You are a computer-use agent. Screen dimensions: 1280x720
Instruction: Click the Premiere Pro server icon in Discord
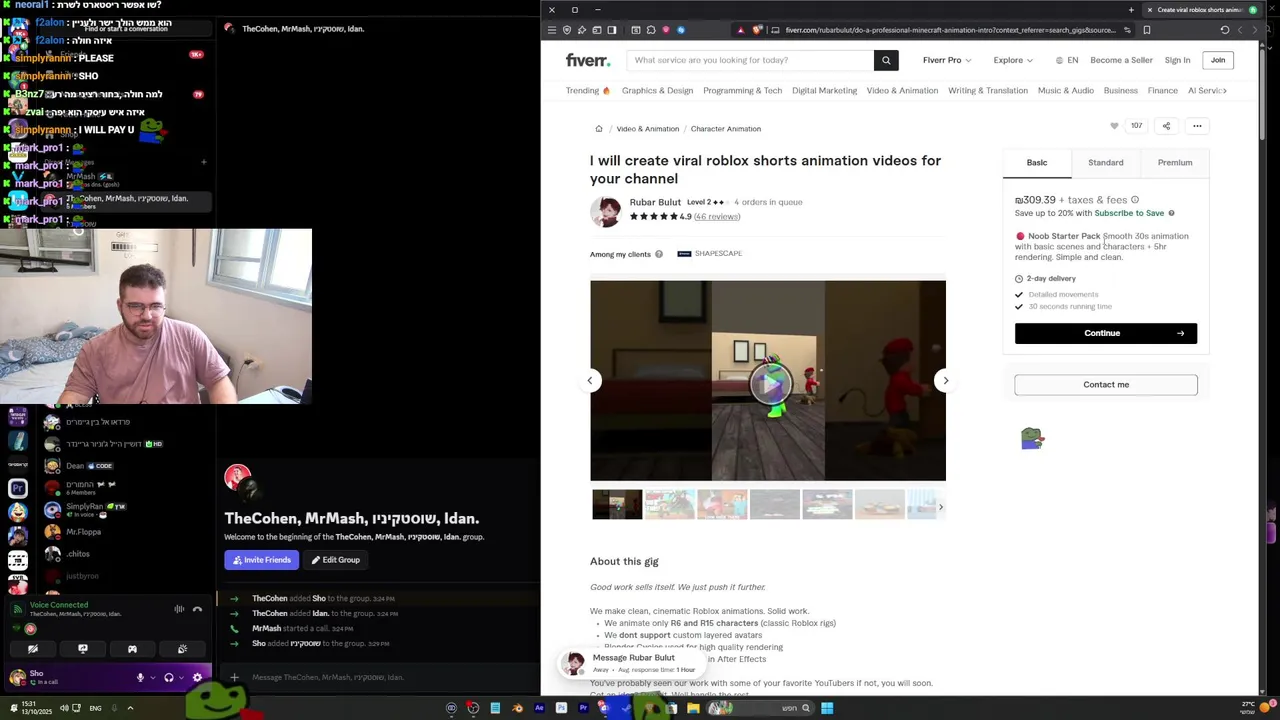coord(18,488)
